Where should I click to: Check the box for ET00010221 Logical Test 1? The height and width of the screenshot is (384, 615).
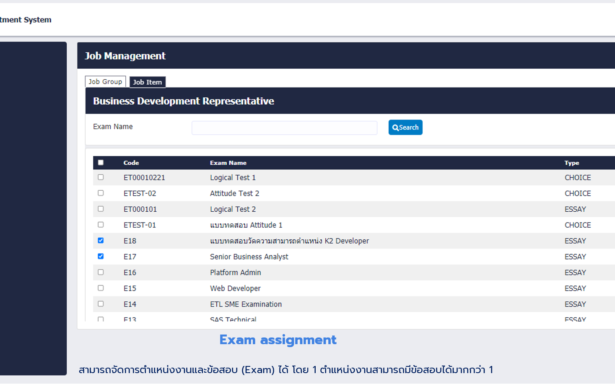pyautogui.click(x=101, y=177)
